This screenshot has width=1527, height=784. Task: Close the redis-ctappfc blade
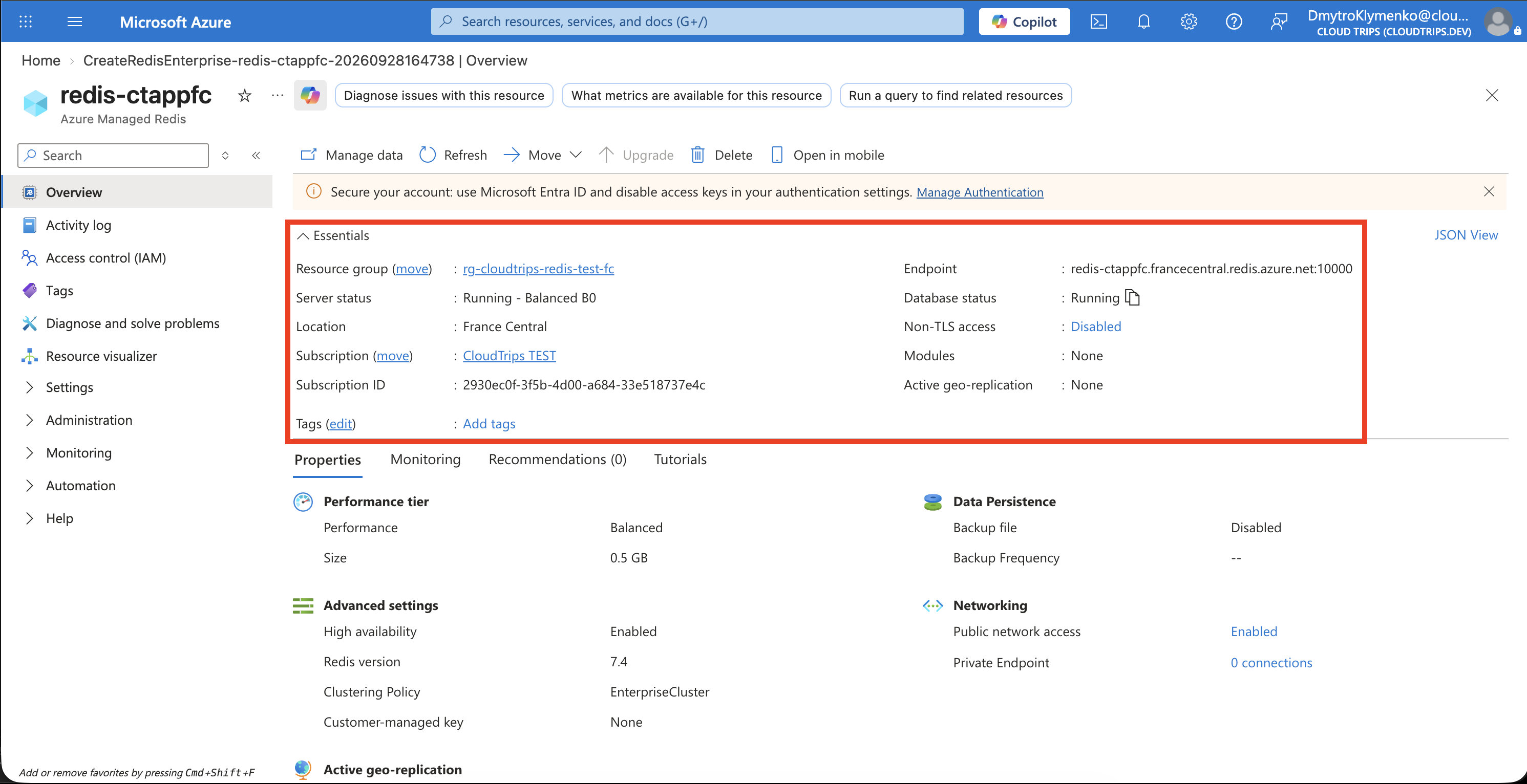click(1492, 95)
